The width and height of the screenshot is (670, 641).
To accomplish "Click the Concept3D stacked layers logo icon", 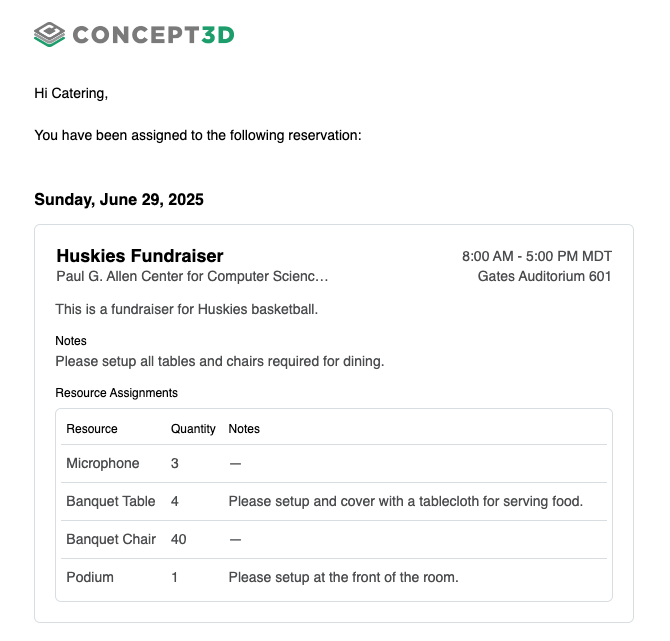I will point(49,35).
